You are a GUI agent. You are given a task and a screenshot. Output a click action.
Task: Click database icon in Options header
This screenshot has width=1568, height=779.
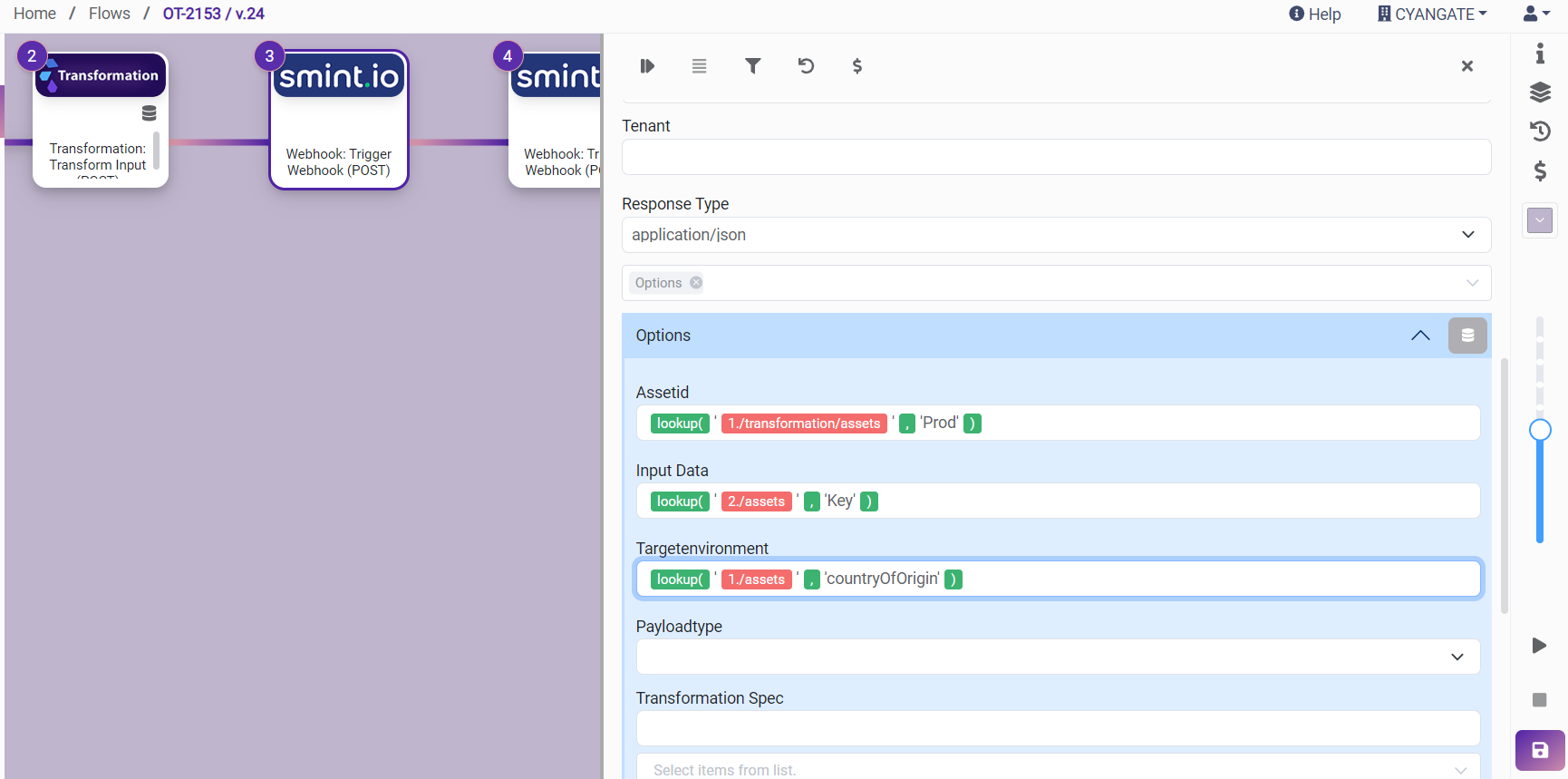[x=1467, y=336]
